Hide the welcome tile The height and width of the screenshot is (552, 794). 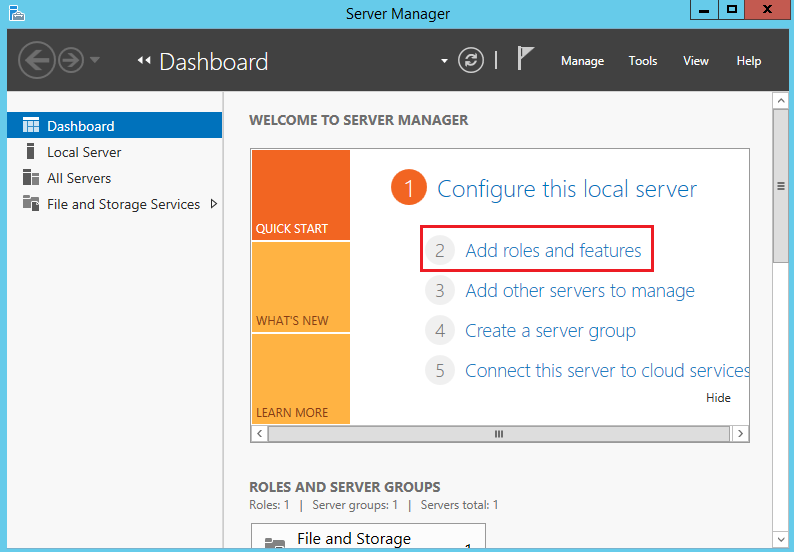pyautogui.click(x=718, y=398)
